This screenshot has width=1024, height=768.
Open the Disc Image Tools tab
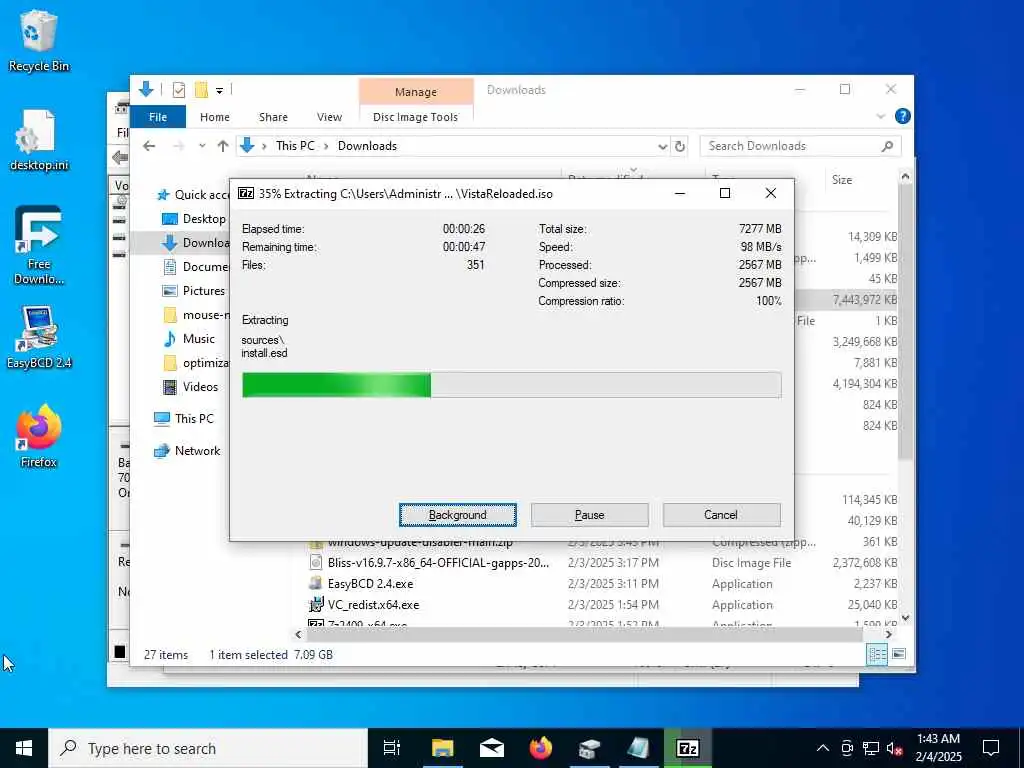pos(415,117)
